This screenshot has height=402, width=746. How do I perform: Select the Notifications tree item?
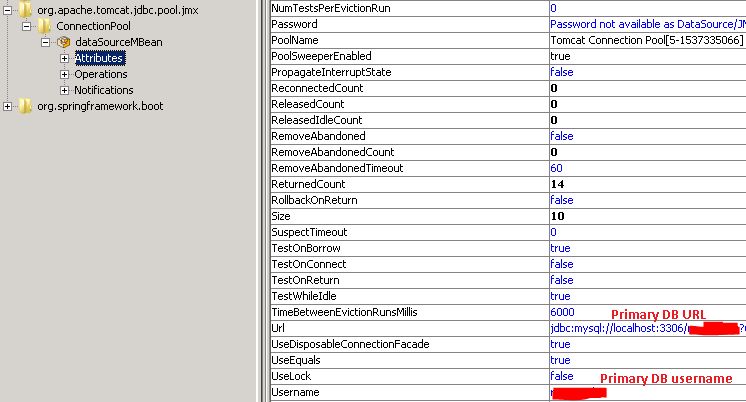click(104, 90)
